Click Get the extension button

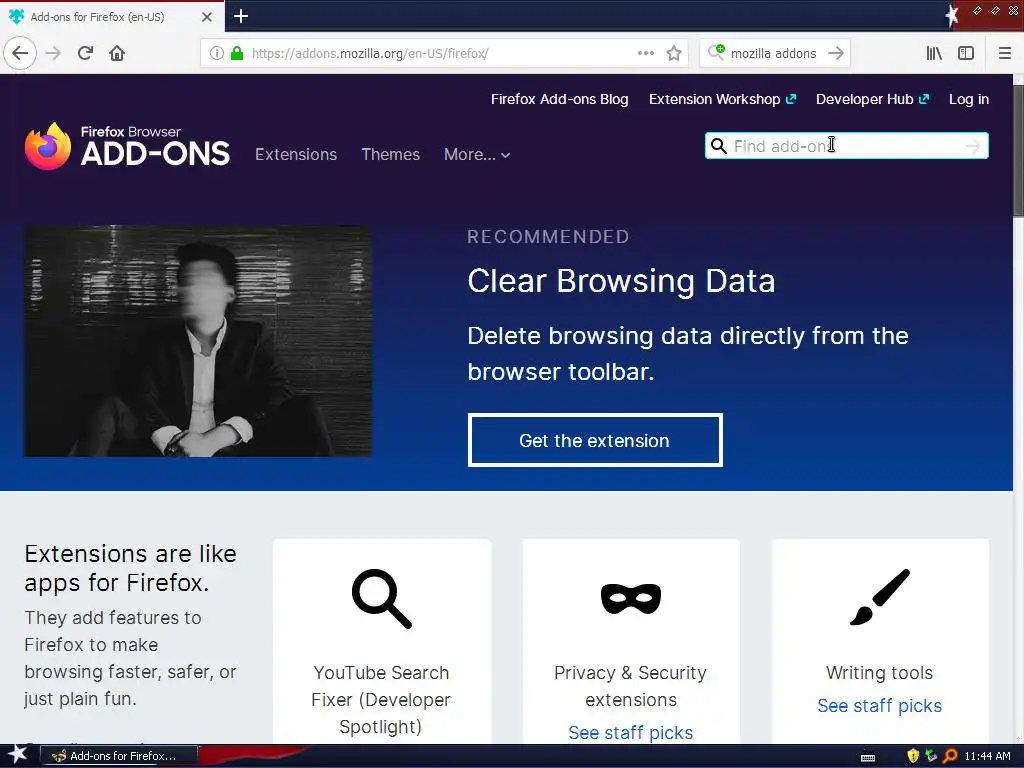(x=595, y=440)
